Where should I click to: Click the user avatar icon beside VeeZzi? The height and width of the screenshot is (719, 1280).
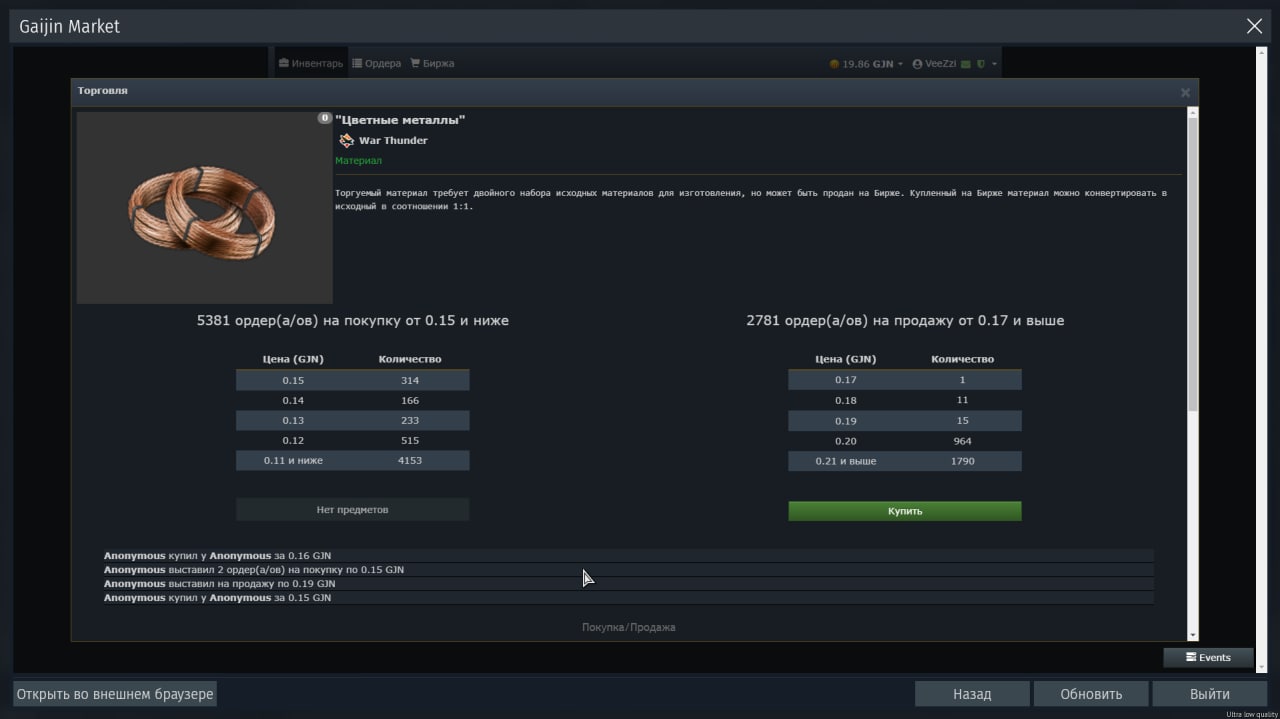coord(917,64)
